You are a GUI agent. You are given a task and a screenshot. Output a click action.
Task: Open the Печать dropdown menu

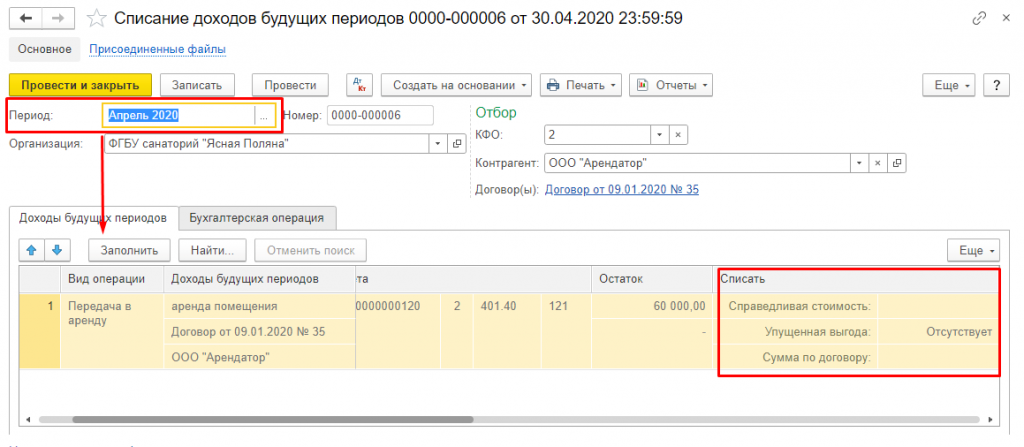[581, 86]
